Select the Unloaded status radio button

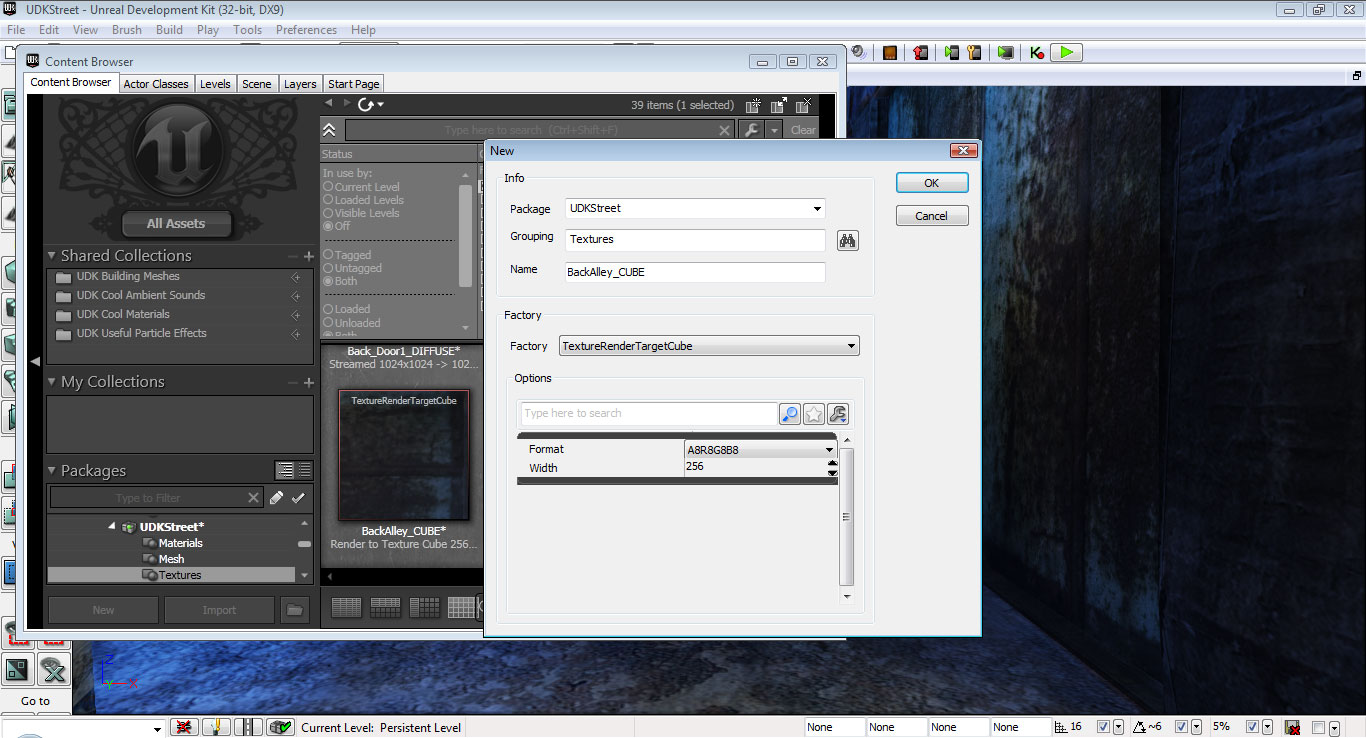pos(328,323)
